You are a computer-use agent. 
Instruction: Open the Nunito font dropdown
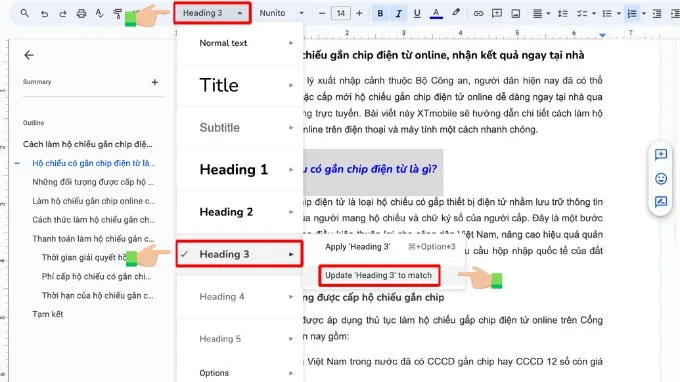click(x=281, y=13)
